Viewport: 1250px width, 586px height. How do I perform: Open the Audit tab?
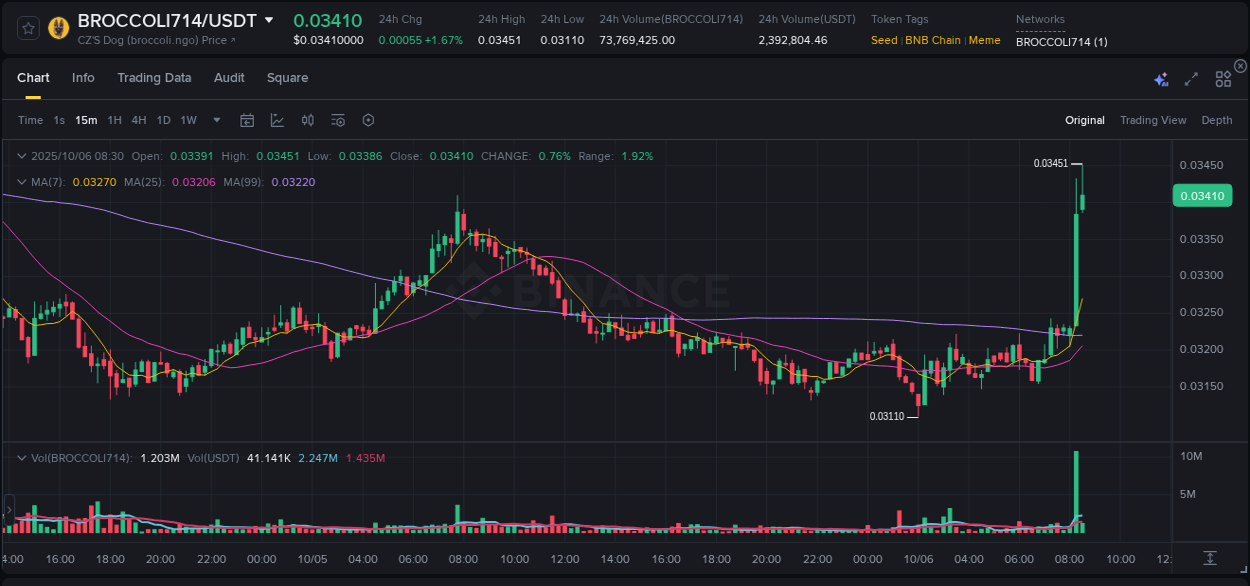229,77
